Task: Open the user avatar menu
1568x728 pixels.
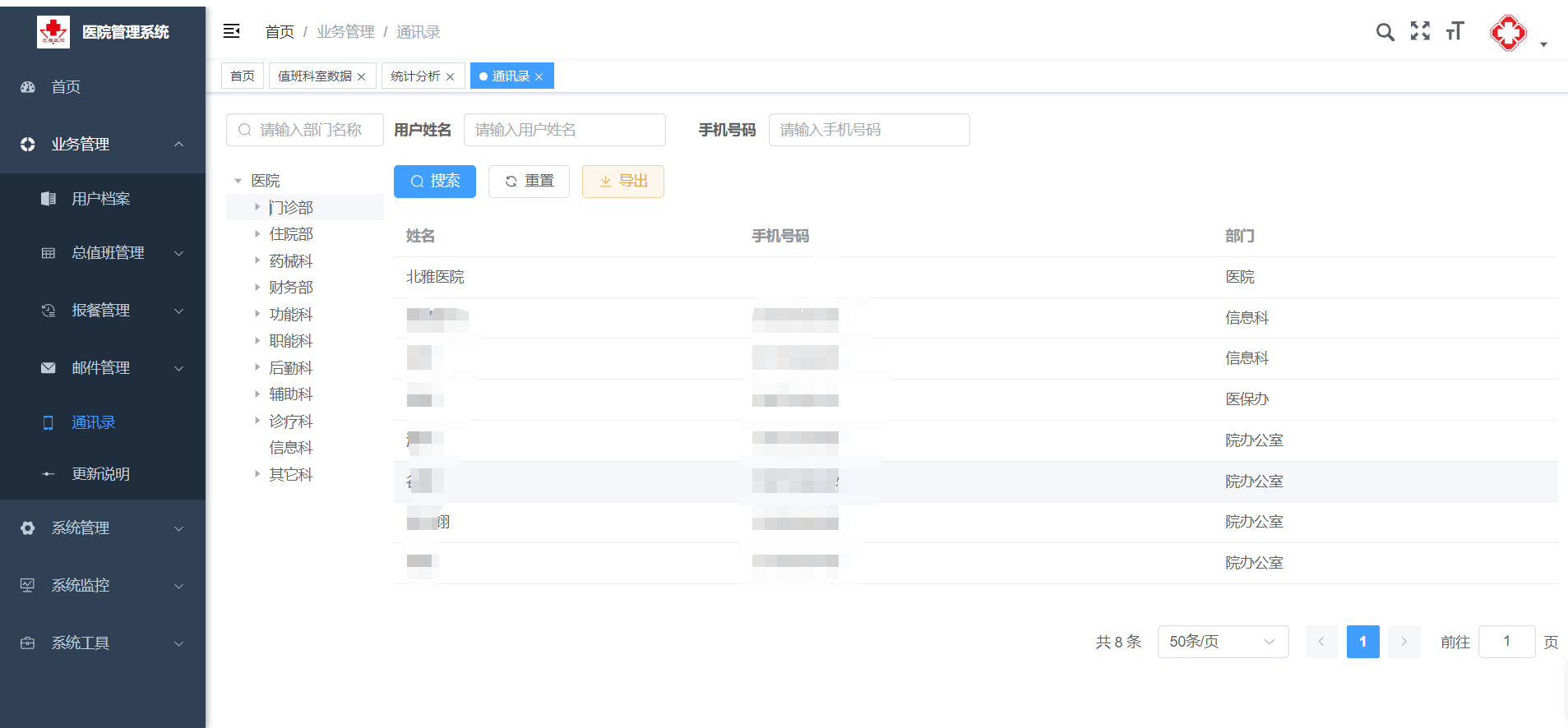Action: click(x=1509, y=34)
